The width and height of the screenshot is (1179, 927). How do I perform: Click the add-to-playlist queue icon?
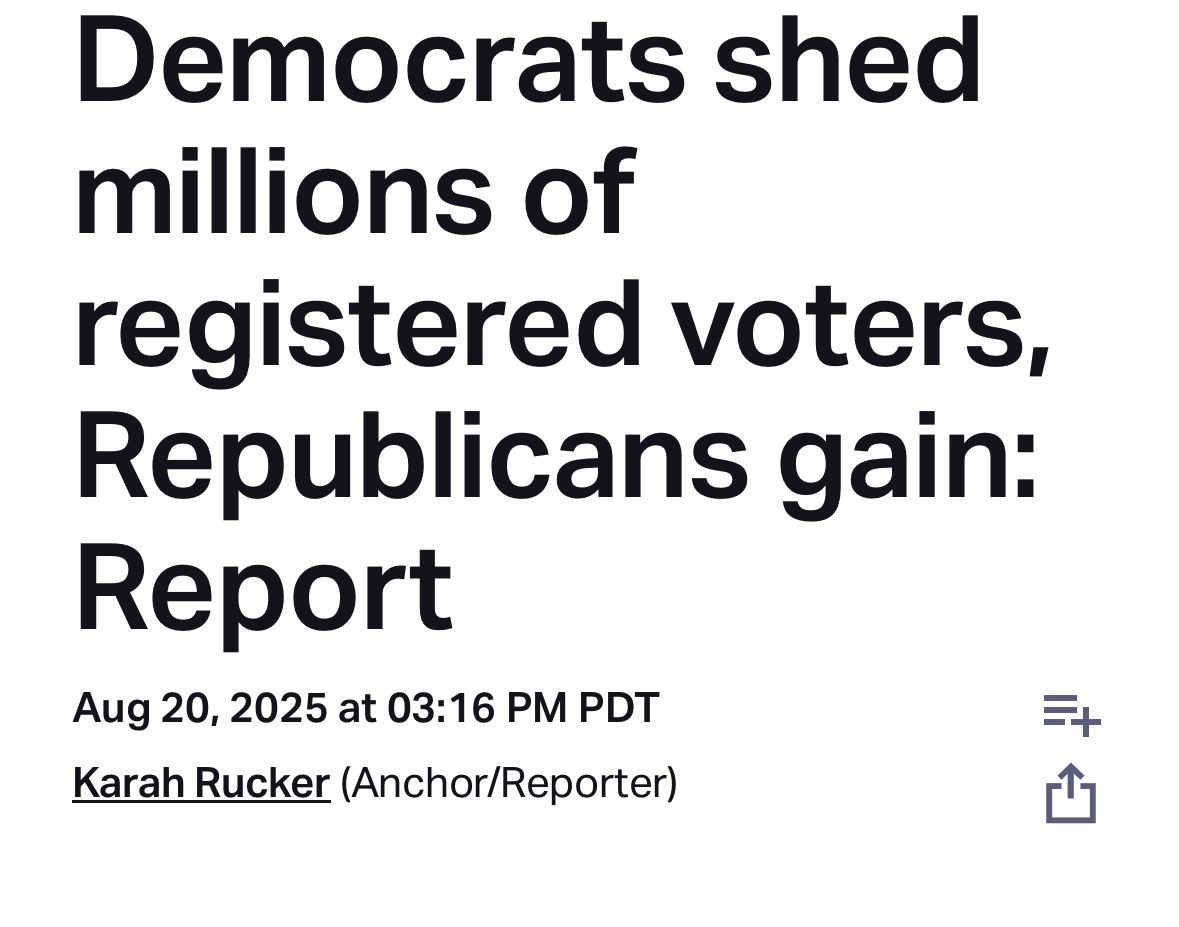[x=1071, y=715]
